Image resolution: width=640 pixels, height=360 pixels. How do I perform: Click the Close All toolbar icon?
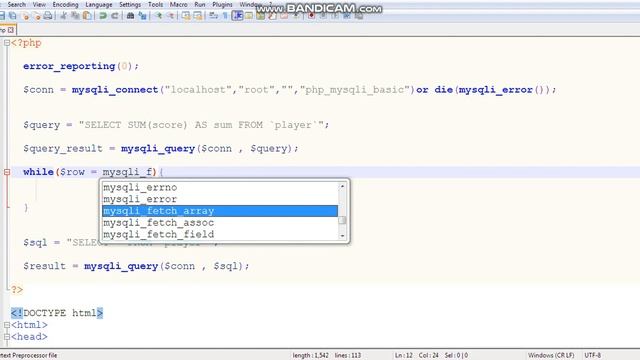coord(37,16)
